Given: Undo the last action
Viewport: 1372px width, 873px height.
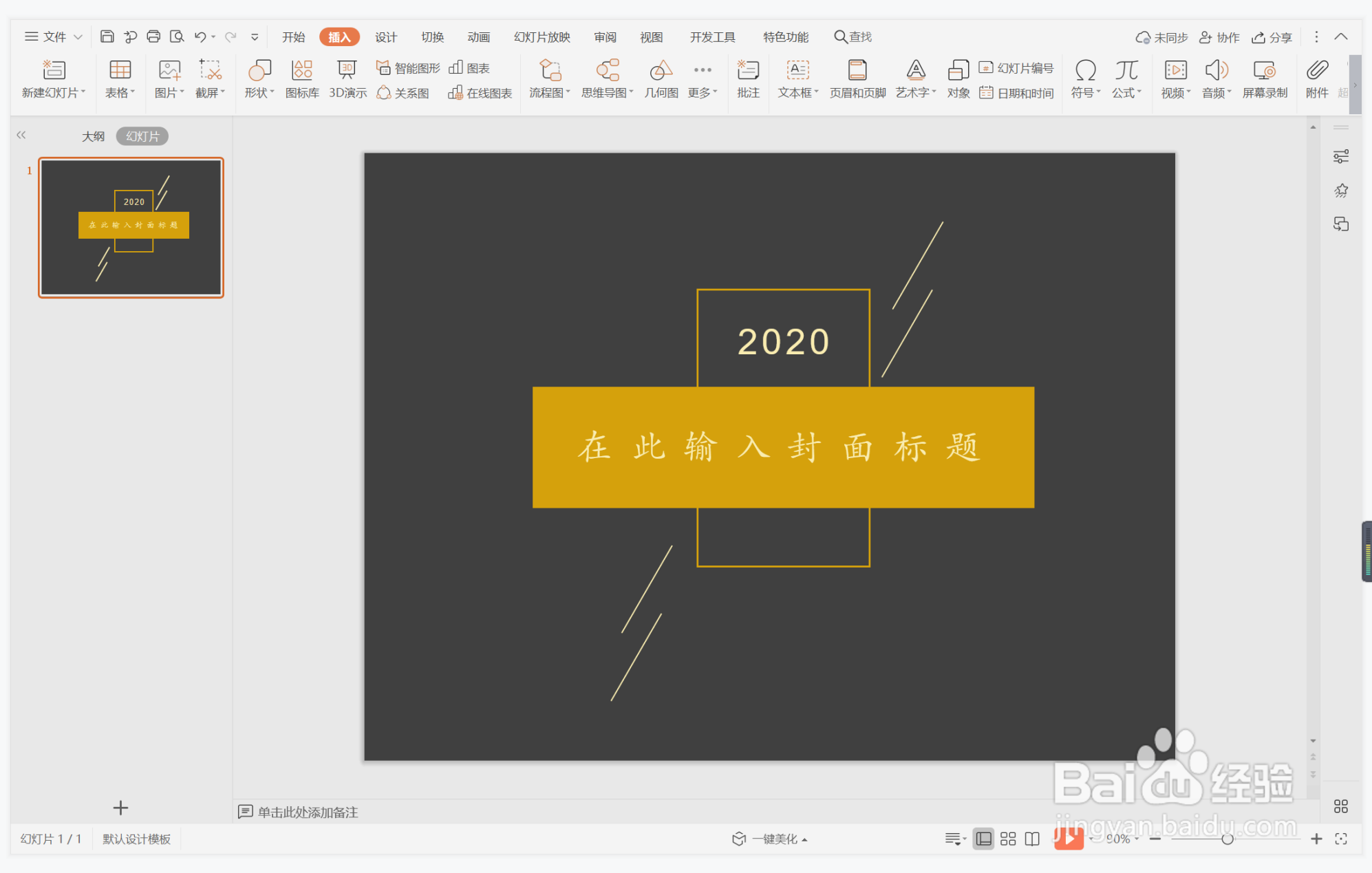Looking at the screenshot, I should click(200, 36).
